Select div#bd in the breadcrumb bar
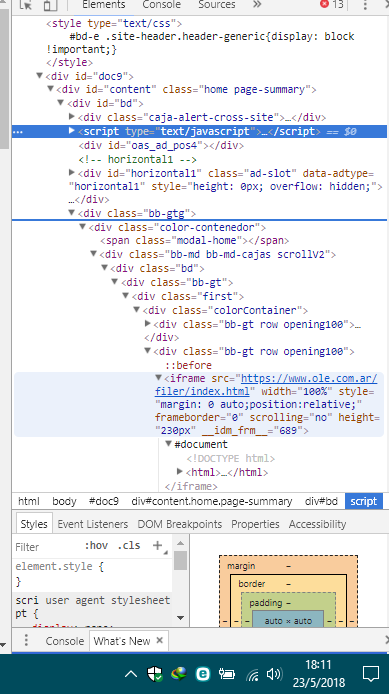This screenshot has width=389, height=694. pos(321,501)
